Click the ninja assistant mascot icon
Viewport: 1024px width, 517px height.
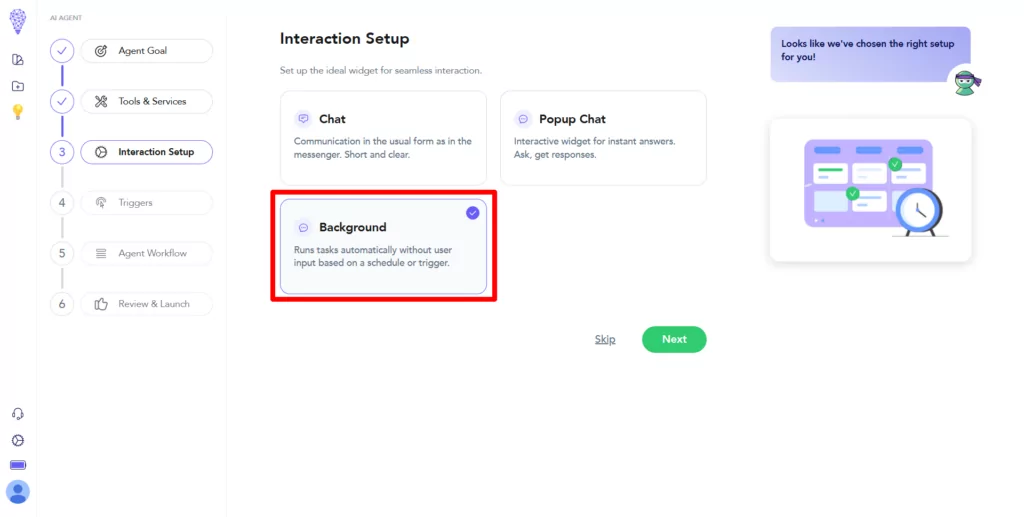pos(967,83)
